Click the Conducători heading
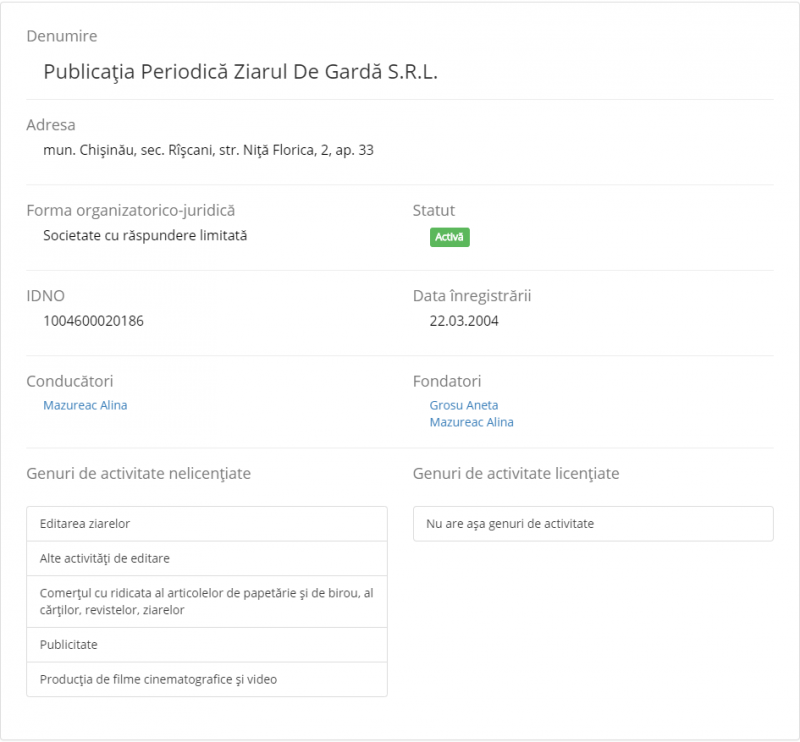 tap(70, 382)
